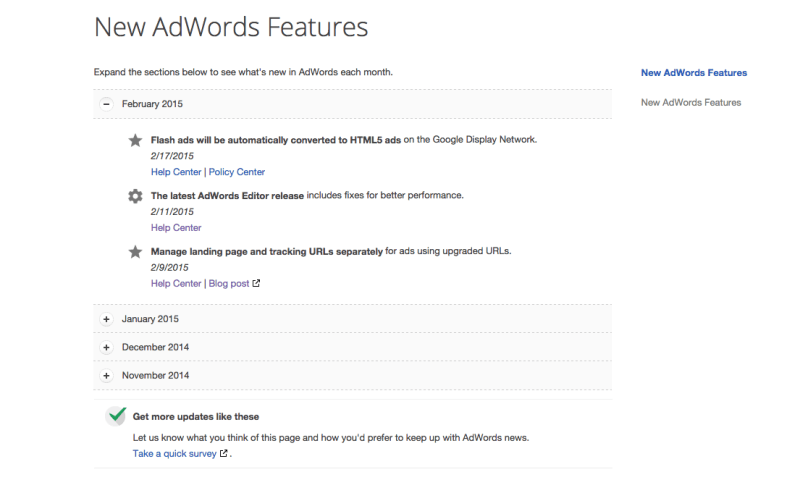This screenshot has height=493, width=800.
Task: Click the star icon beside Manage landing page entry
Action: click(x=135, y=252)
